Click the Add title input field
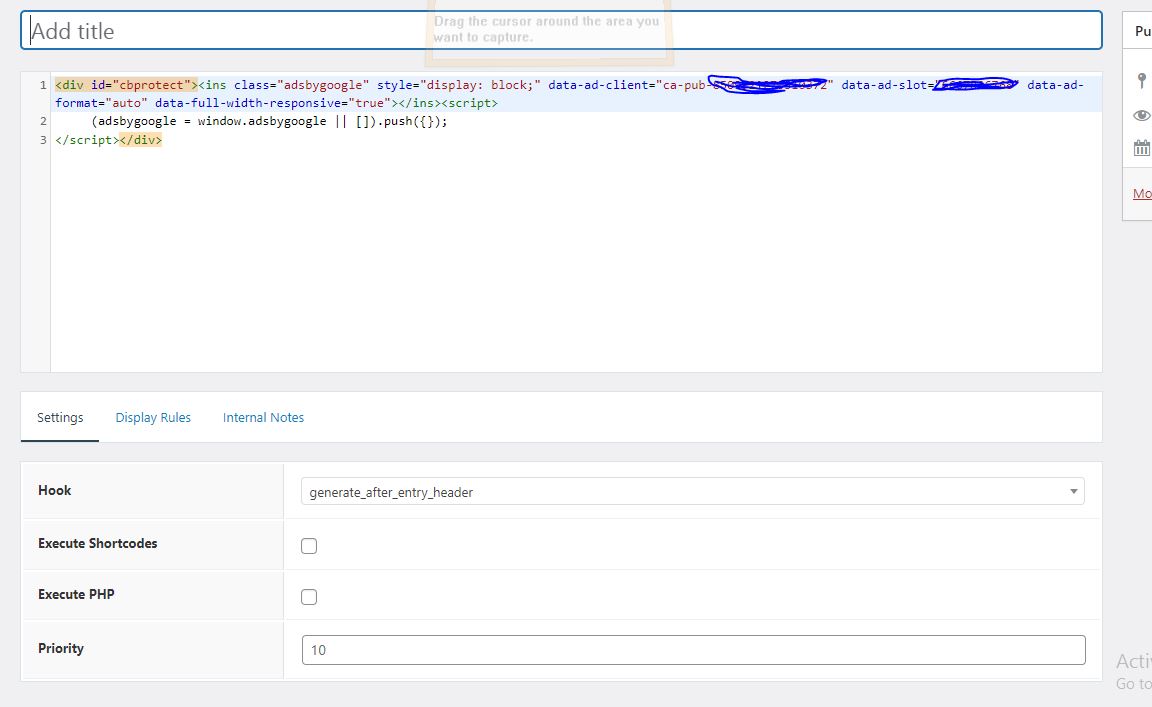The image size is (1152, 707). pos(561,31)
